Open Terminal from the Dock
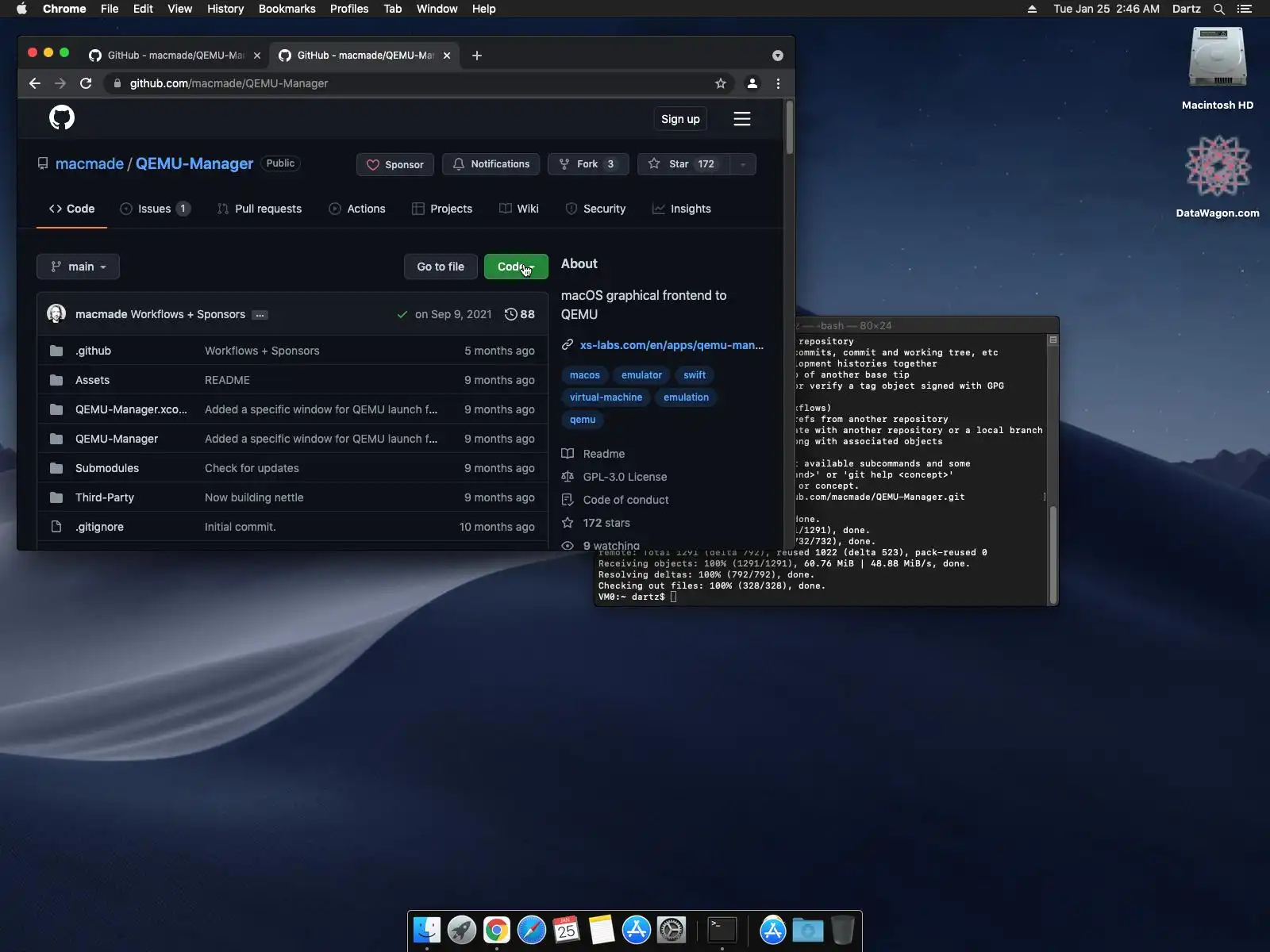Image resolution: width=1270 pixels, height=952 pixels. coord(722,930)
